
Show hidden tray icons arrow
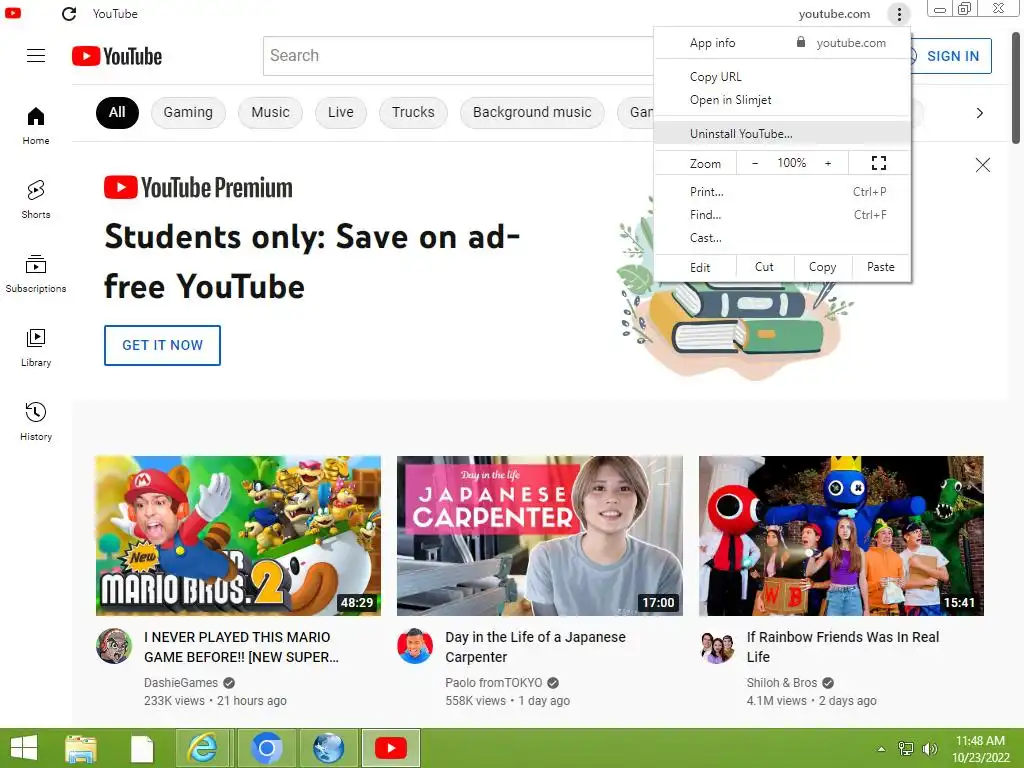coord(881,749)
